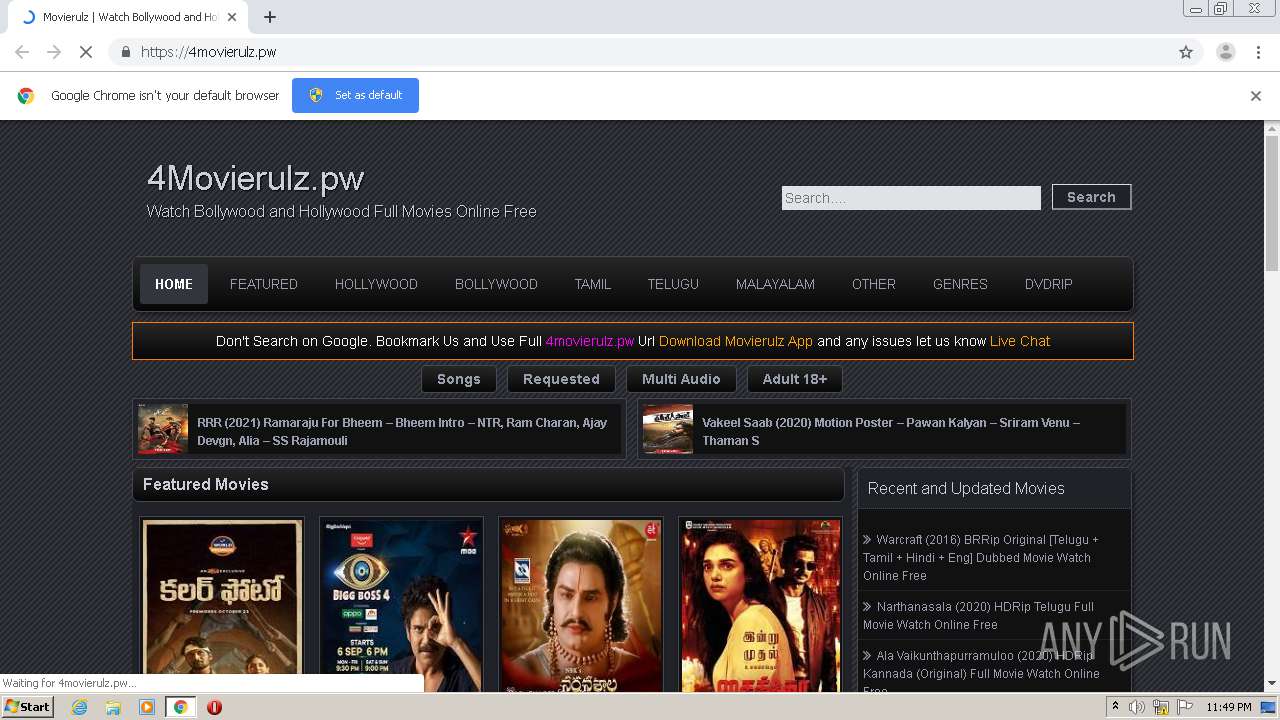Close the Movierulz tab
Viewport: 1280px width, 720px height.
tap(233, 17)
